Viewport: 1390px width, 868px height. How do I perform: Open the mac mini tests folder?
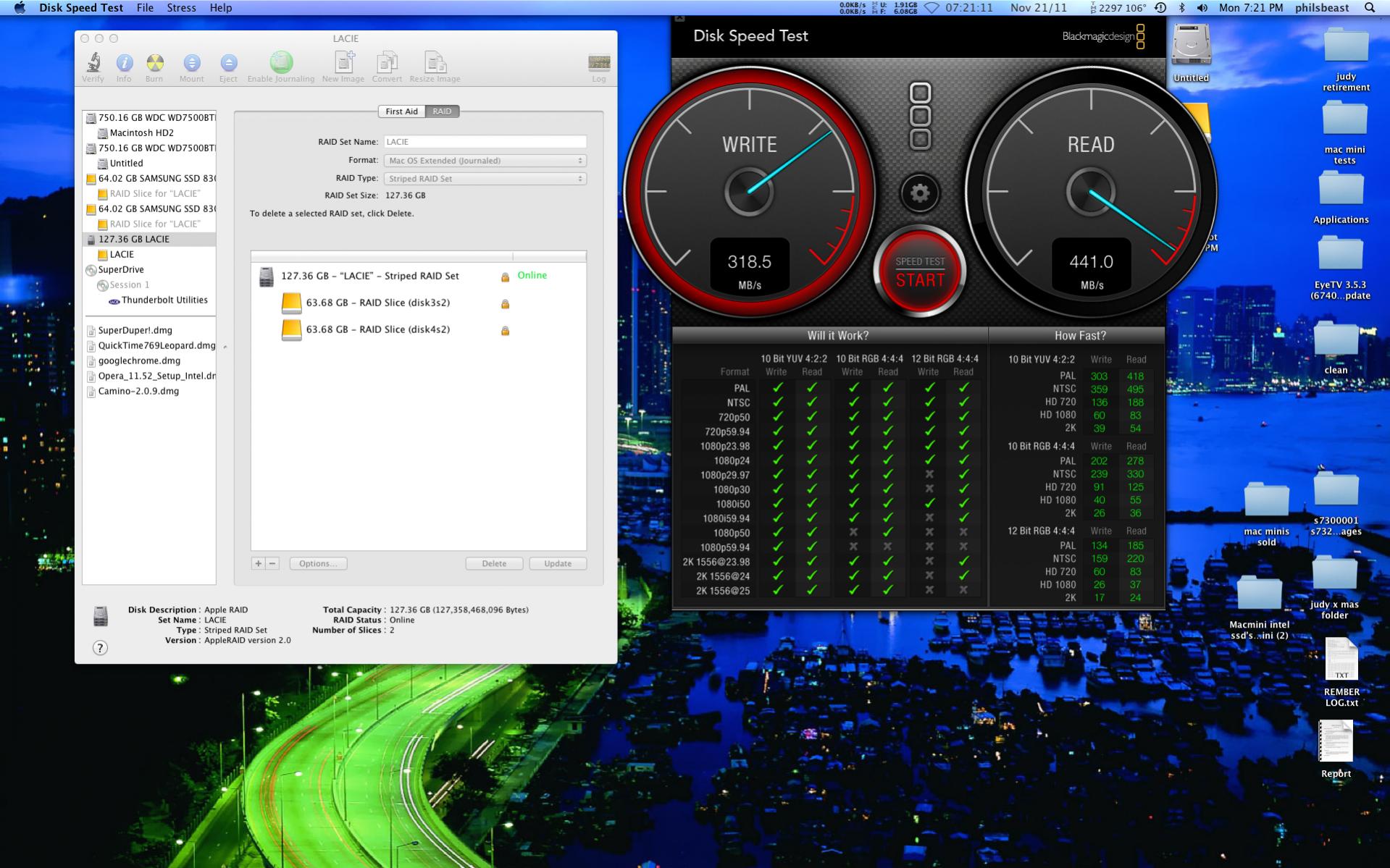pyautogui.click(x=1344, y=132)
